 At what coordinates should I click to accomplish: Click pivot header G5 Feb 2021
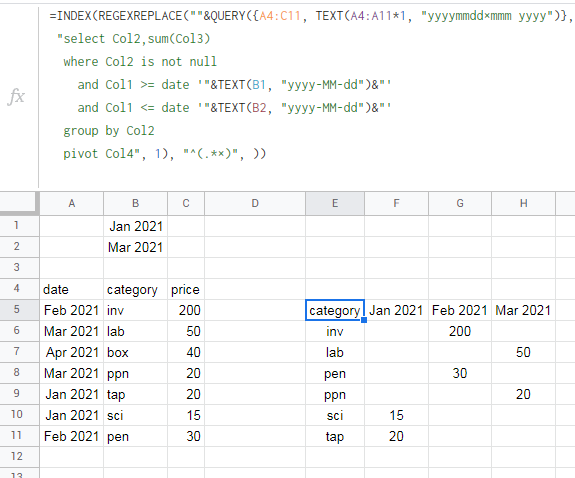point(460,310)
